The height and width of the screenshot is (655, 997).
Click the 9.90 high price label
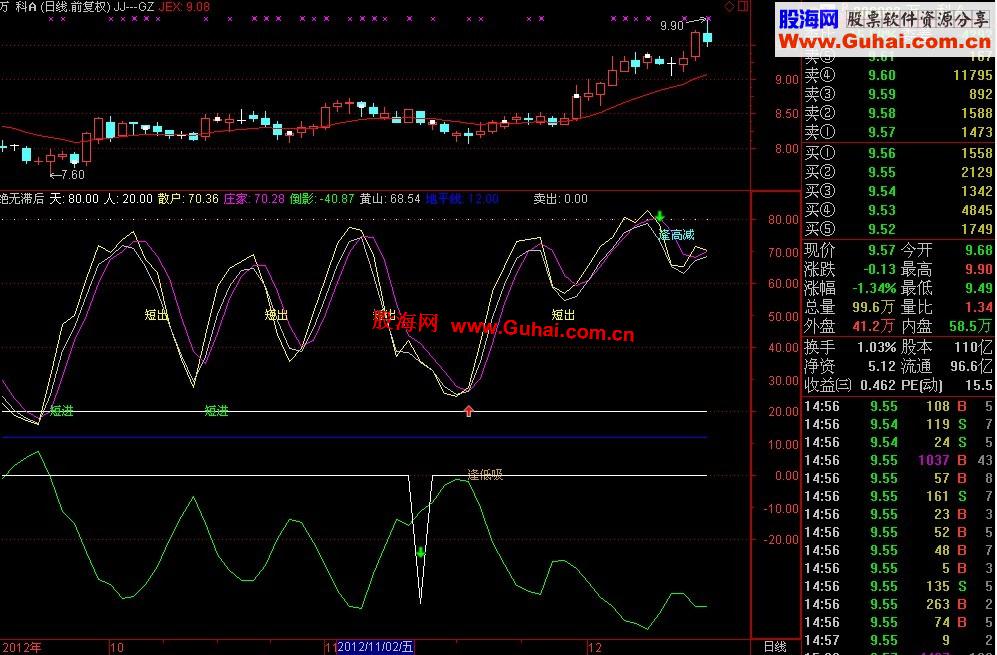click(671, 25)
